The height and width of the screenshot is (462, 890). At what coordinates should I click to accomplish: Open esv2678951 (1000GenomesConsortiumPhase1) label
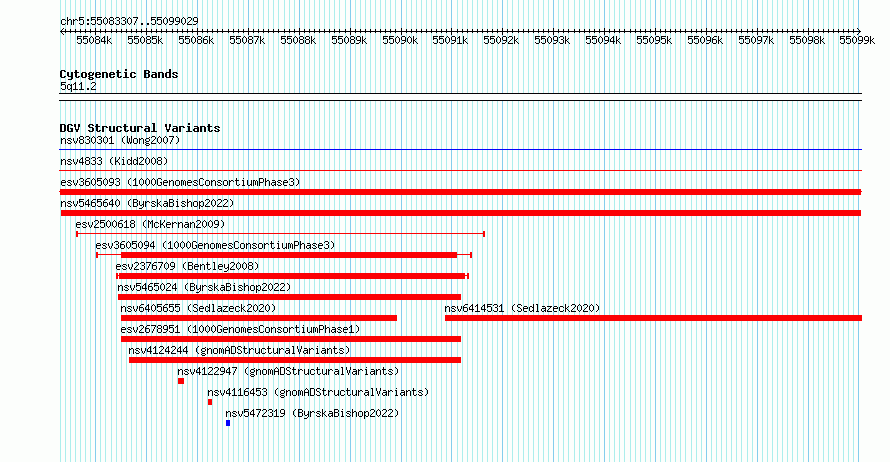[x=240, y=329]
